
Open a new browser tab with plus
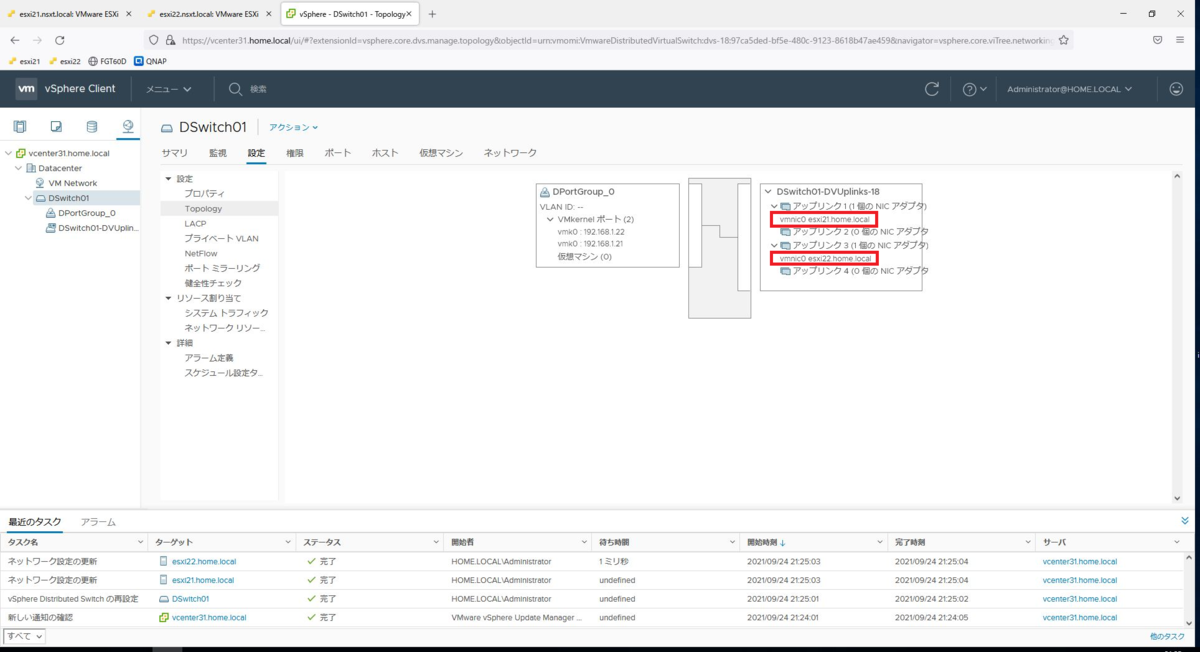432,14
